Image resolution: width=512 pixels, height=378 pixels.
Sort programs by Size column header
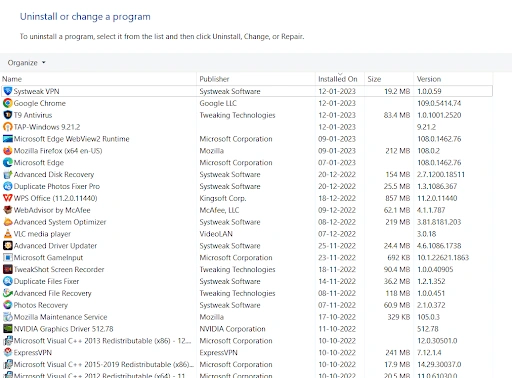point(374,79)
